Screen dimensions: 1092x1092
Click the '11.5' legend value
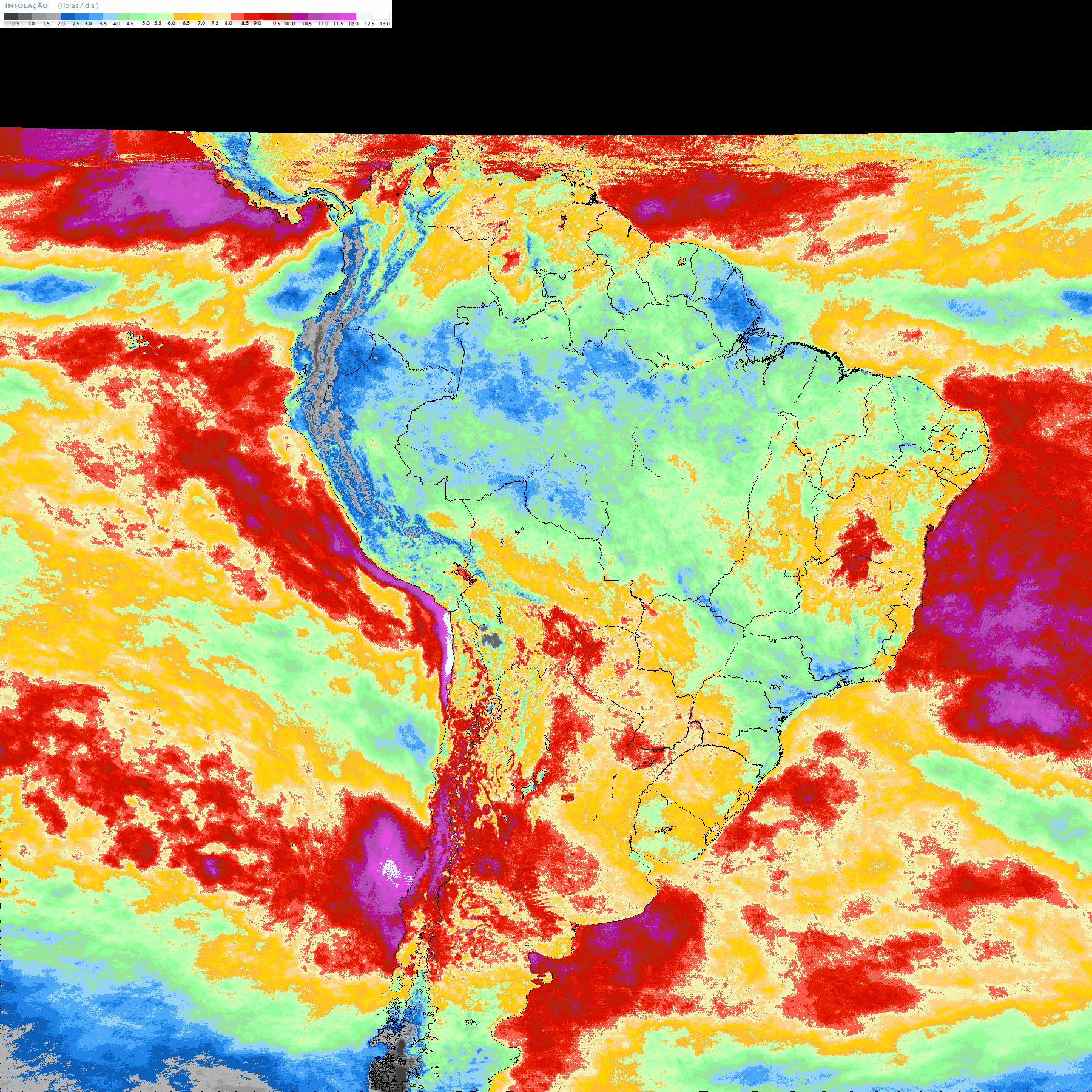point(338,24)
